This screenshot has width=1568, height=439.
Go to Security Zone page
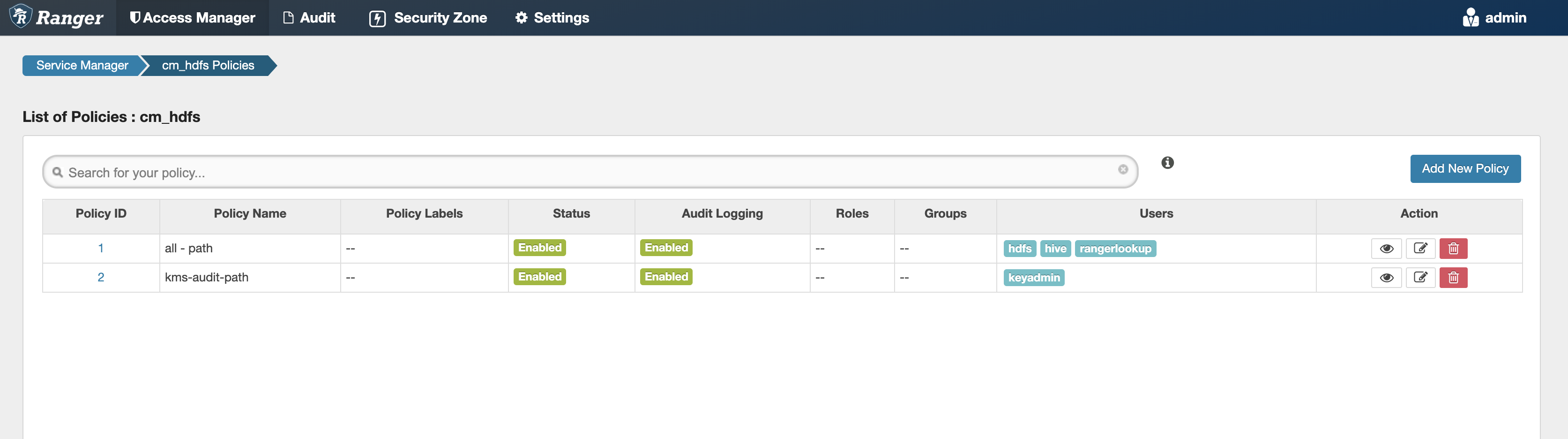(428, 18)
